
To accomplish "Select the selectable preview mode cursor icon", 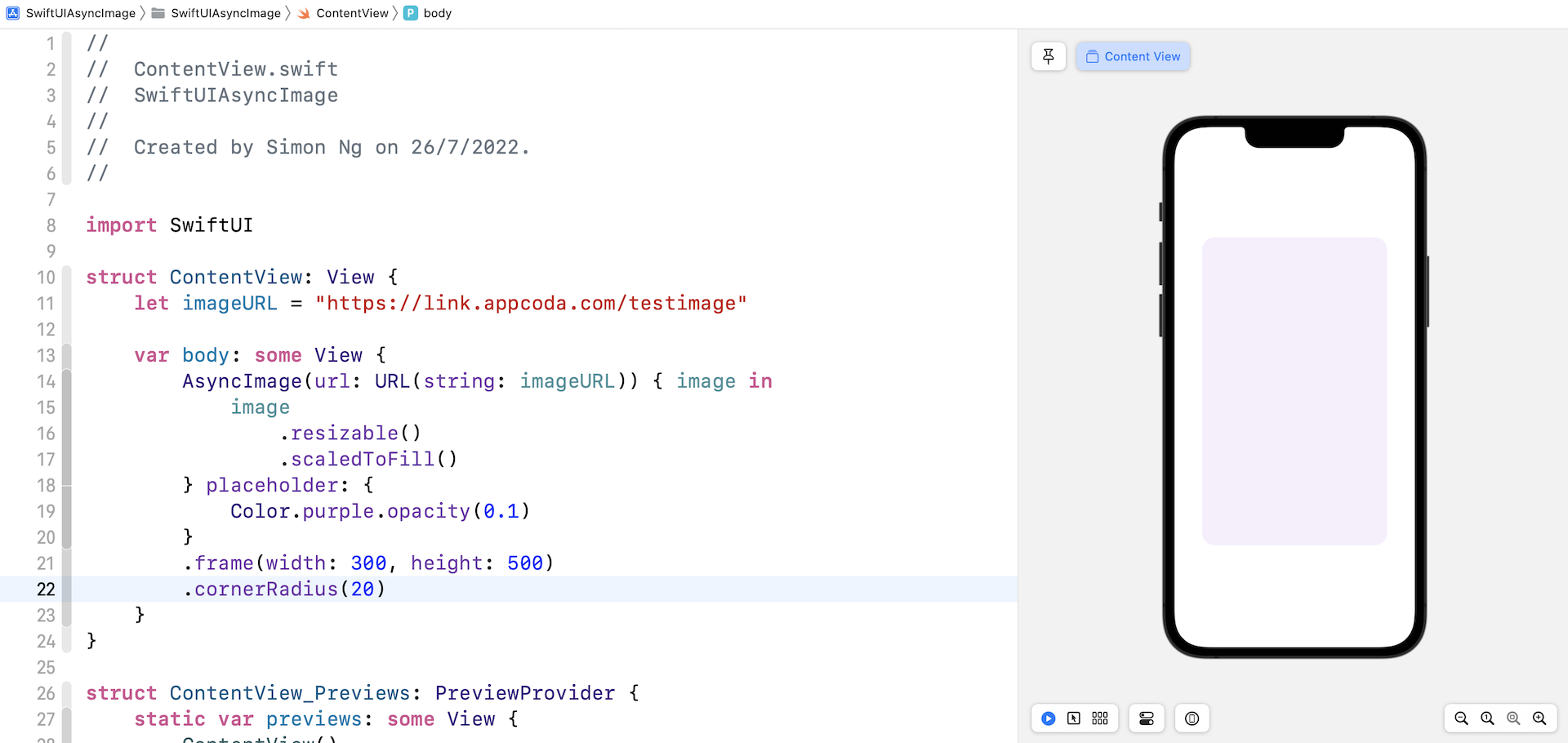I will click(x=1074, y=719).
